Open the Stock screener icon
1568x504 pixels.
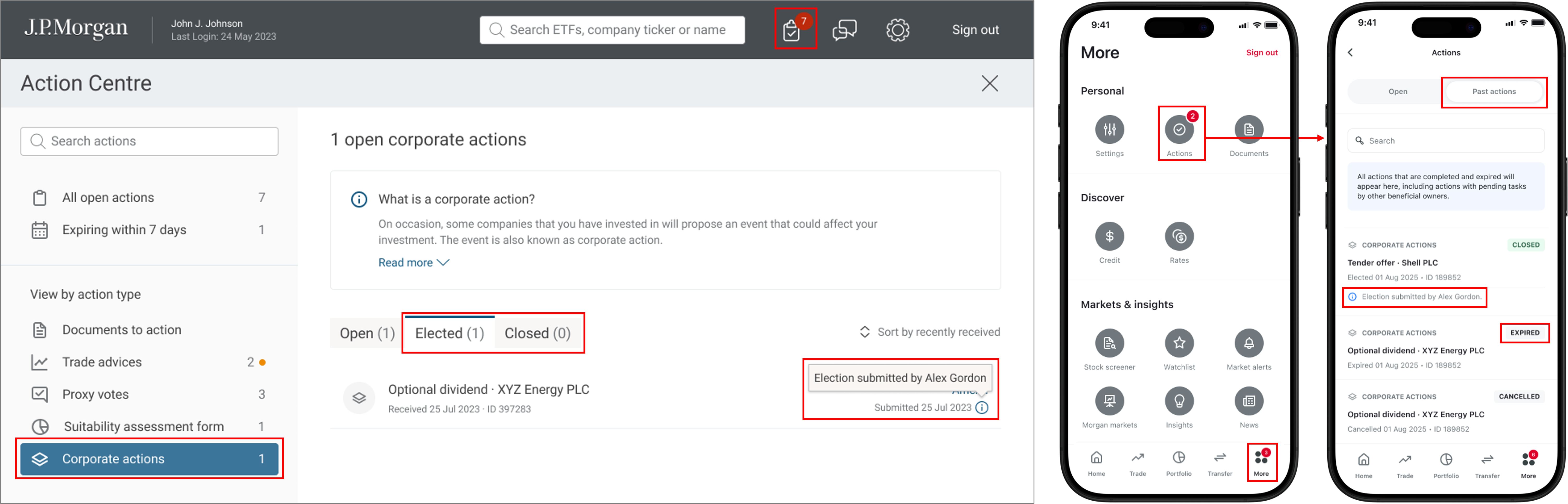[1109, 343]
